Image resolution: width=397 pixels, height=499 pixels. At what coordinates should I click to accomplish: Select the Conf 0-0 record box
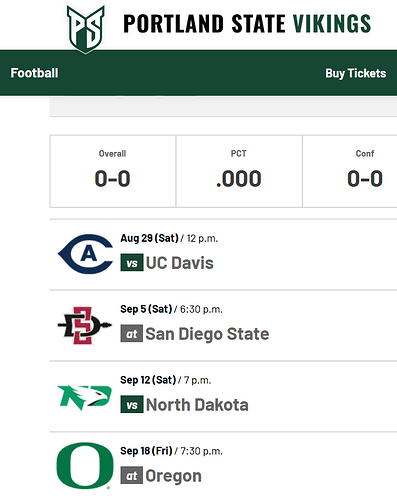pyautogui.click(x=350, y=171)
